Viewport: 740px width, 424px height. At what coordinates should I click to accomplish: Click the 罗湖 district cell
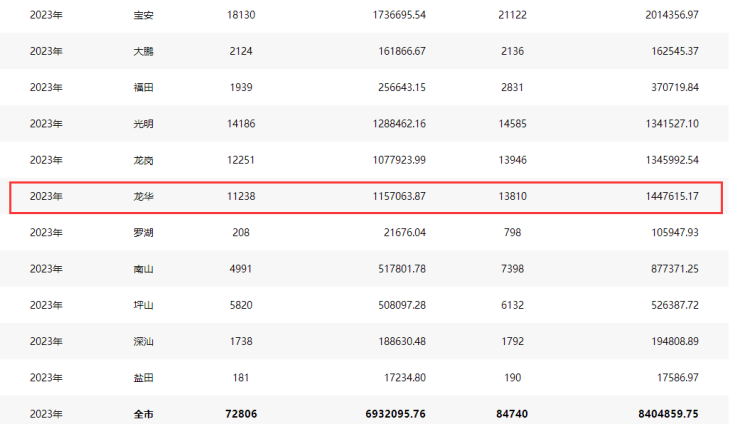pos(143,233)
